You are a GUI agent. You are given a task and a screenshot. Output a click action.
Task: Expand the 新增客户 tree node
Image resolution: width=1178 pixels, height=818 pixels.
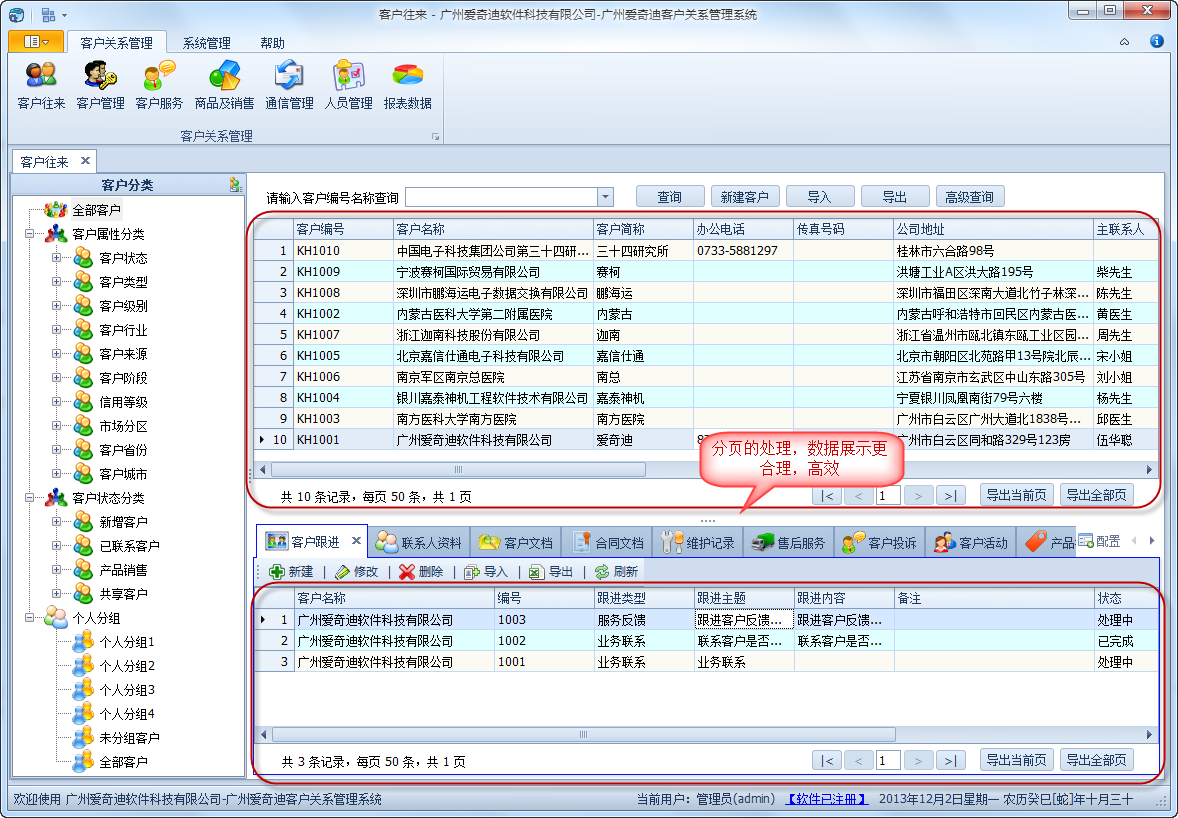56,521
